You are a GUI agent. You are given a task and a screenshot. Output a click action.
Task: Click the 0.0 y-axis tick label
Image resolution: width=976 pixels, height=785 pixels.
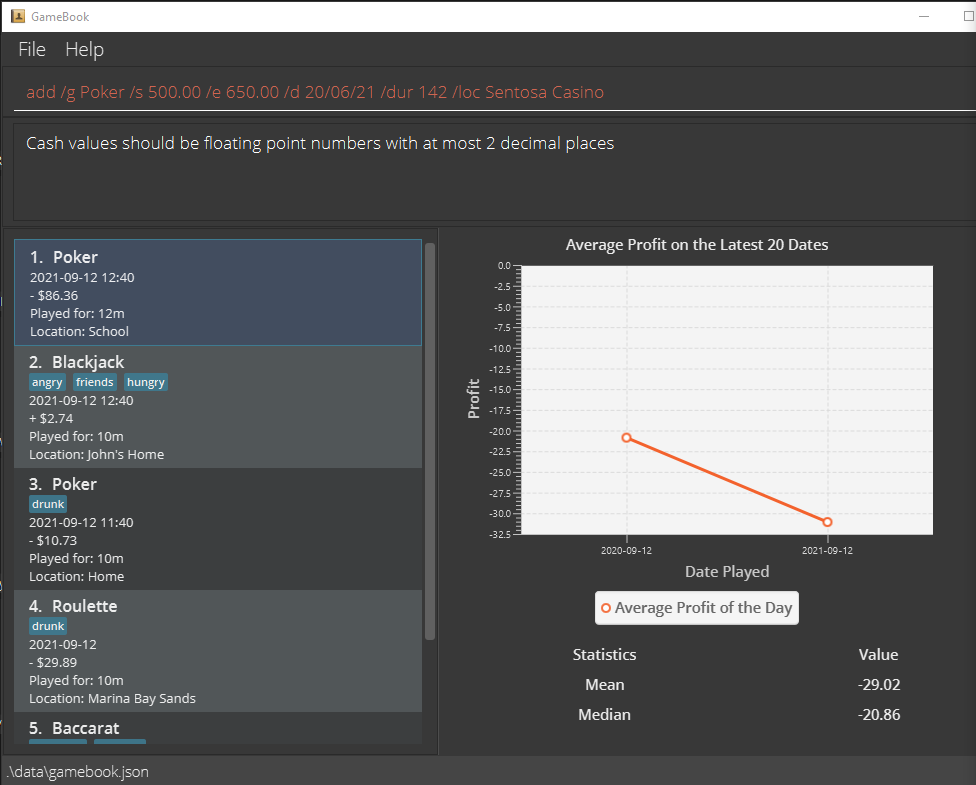coord(504,266)
